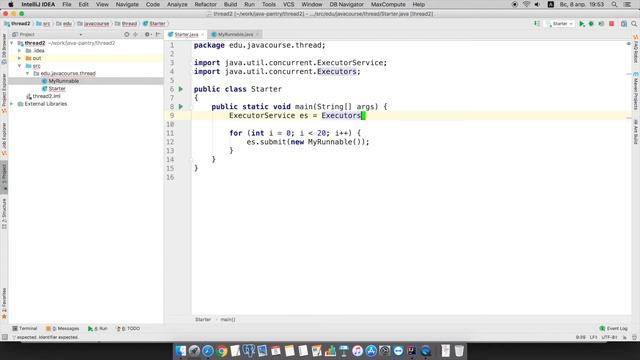Open Spotlight search in the macOS menu bar

click(614, 4)
